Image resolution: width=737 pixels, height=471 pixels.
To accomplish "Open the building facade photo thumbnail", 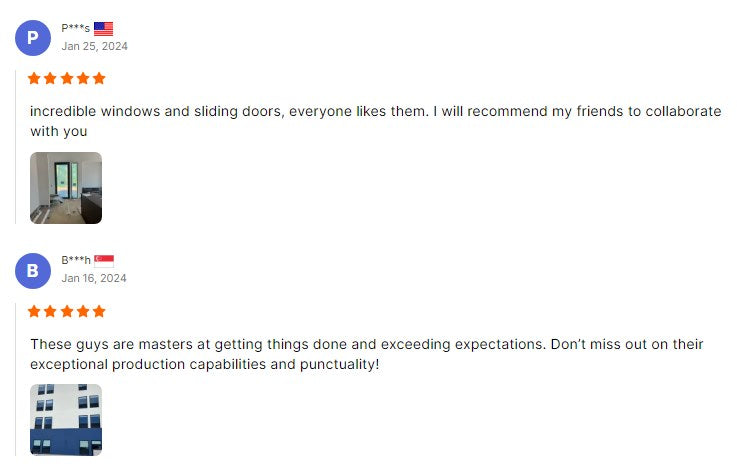I will (x=66, y=420).
